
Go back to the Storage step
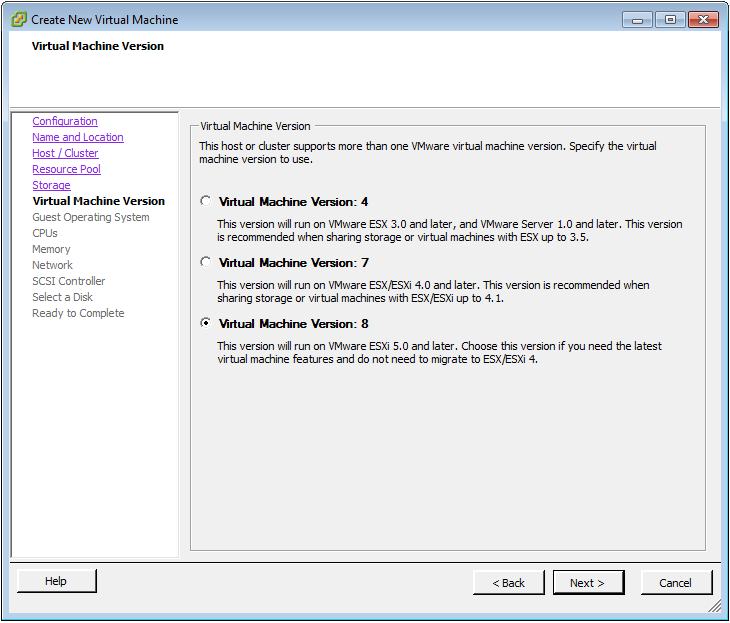coord(51,185)
